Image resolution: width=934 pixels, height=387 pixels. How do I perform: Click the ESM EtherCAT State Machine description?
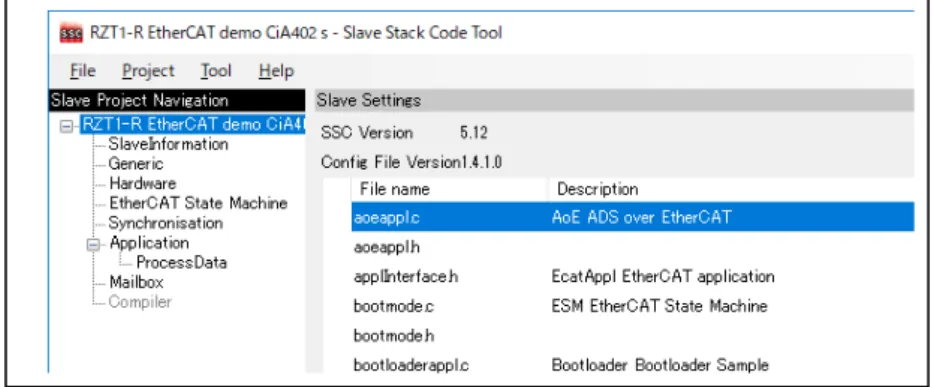[659, 307]
